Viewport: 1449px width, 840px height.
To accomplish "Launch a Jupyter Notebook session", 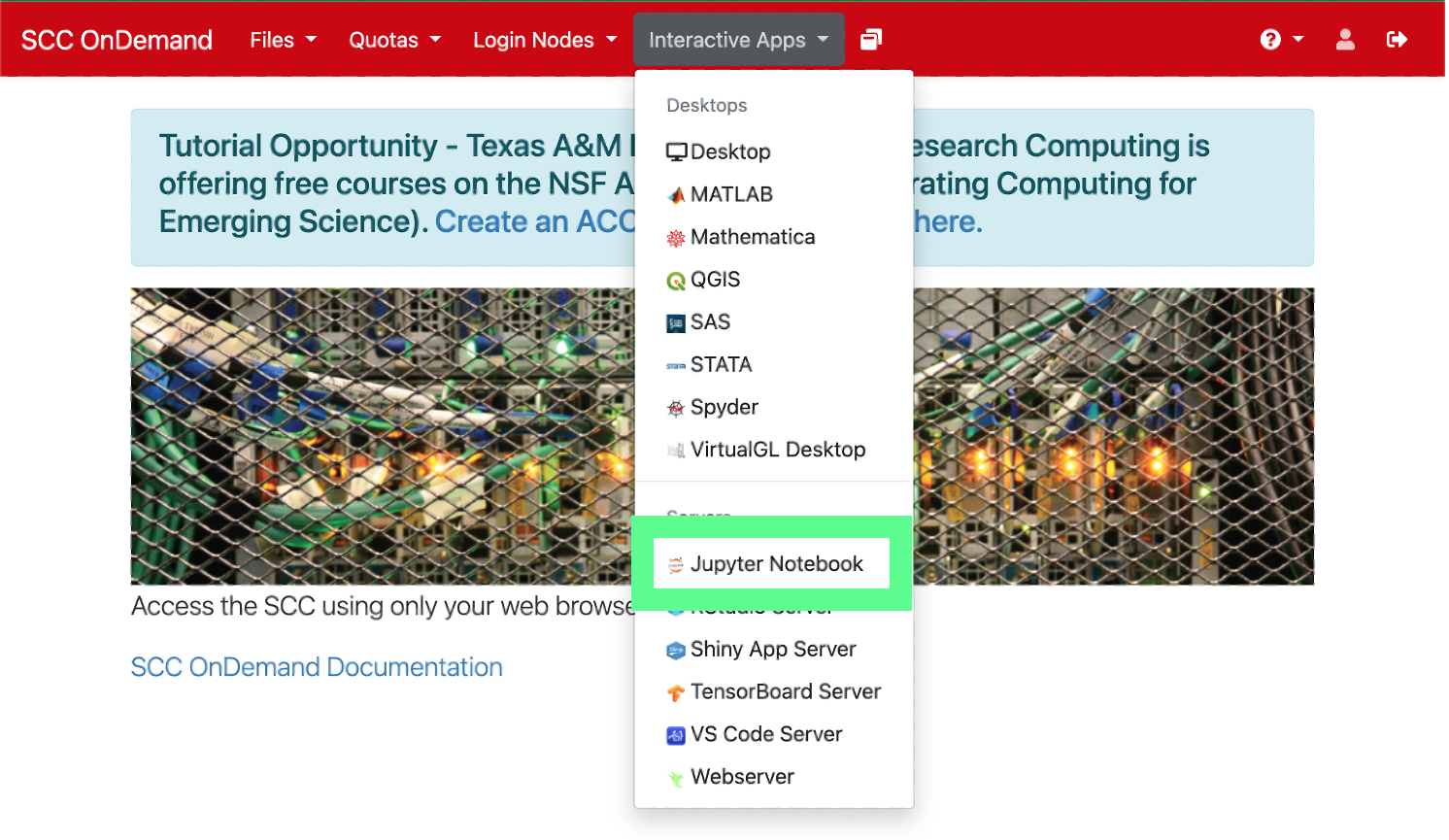I will [x=777, y=563].
